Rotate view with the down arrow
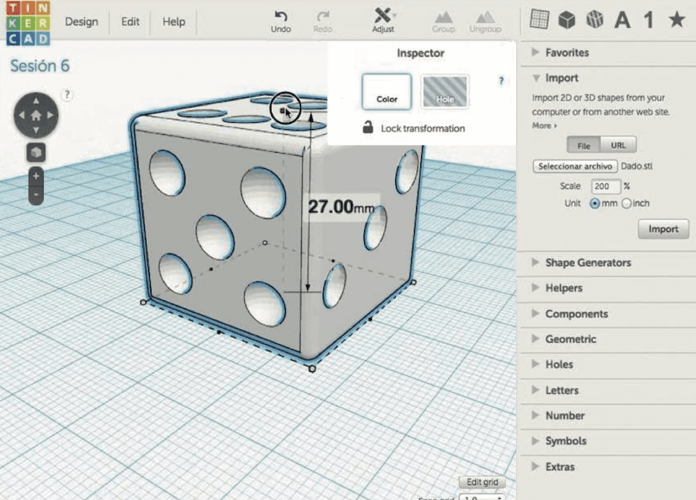Screen dimensions: 696x500 pos(36,130)
